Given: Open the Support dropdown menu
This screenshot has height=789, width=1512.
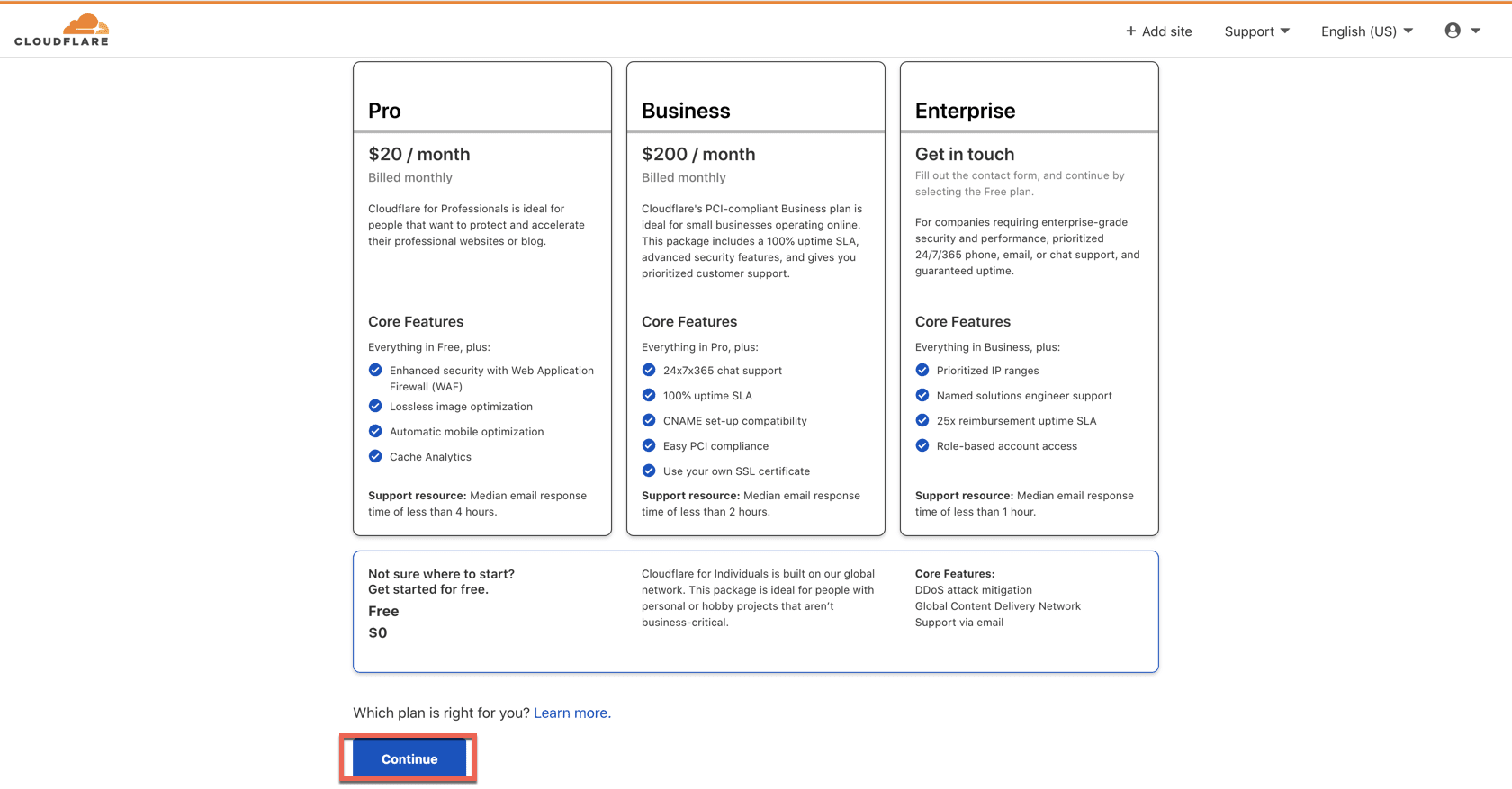Looking at the screenshot, I should click(x=1257, y=31).
